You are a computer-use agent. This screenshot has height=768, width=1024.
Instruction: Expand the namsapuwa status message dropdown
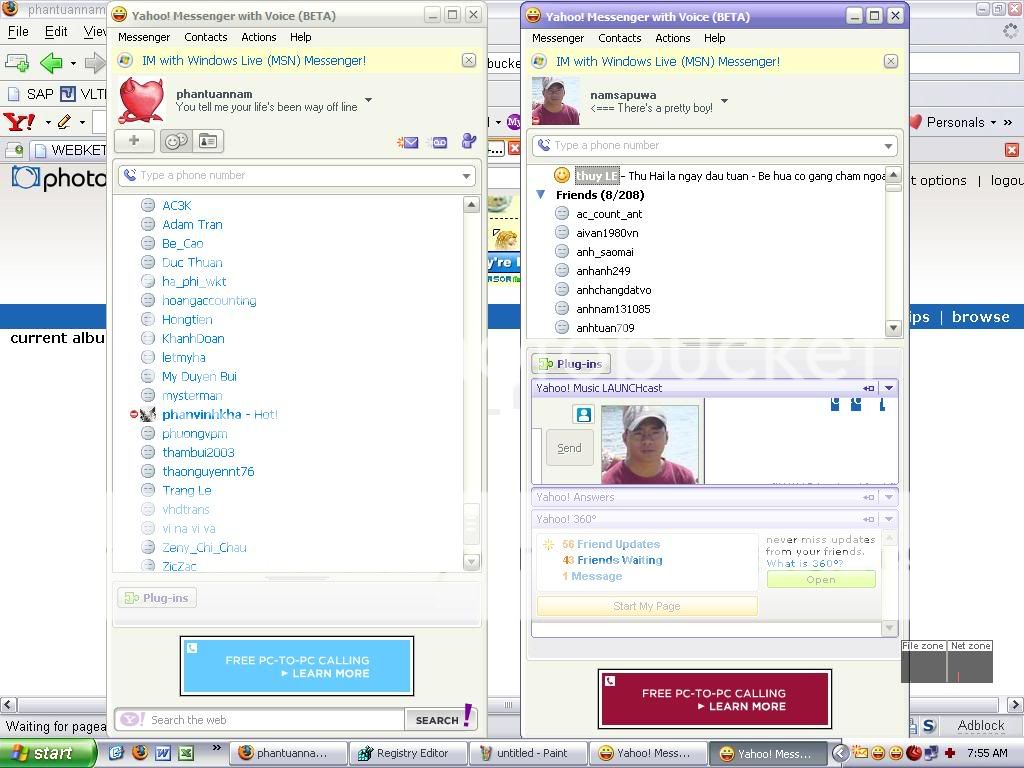tap(724, 101)
